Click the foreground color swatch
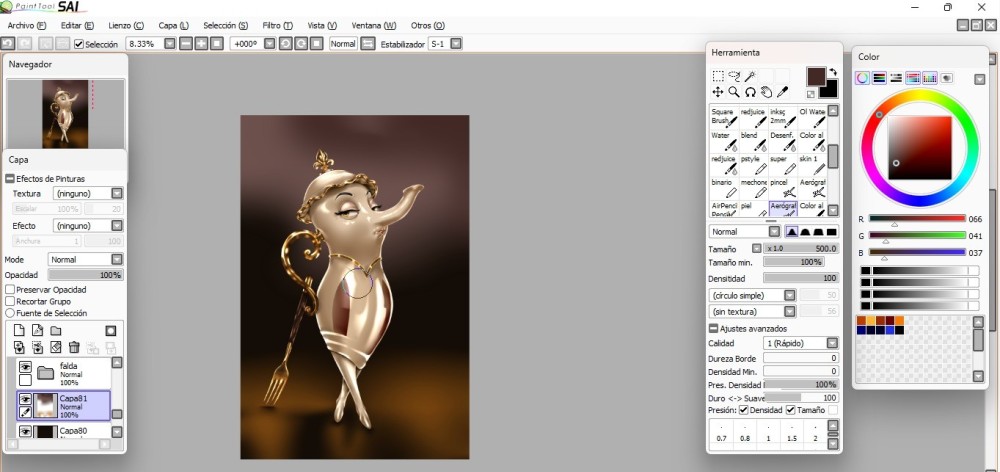The height and width of the screenshot is (472, 1000). pos(816,77)
